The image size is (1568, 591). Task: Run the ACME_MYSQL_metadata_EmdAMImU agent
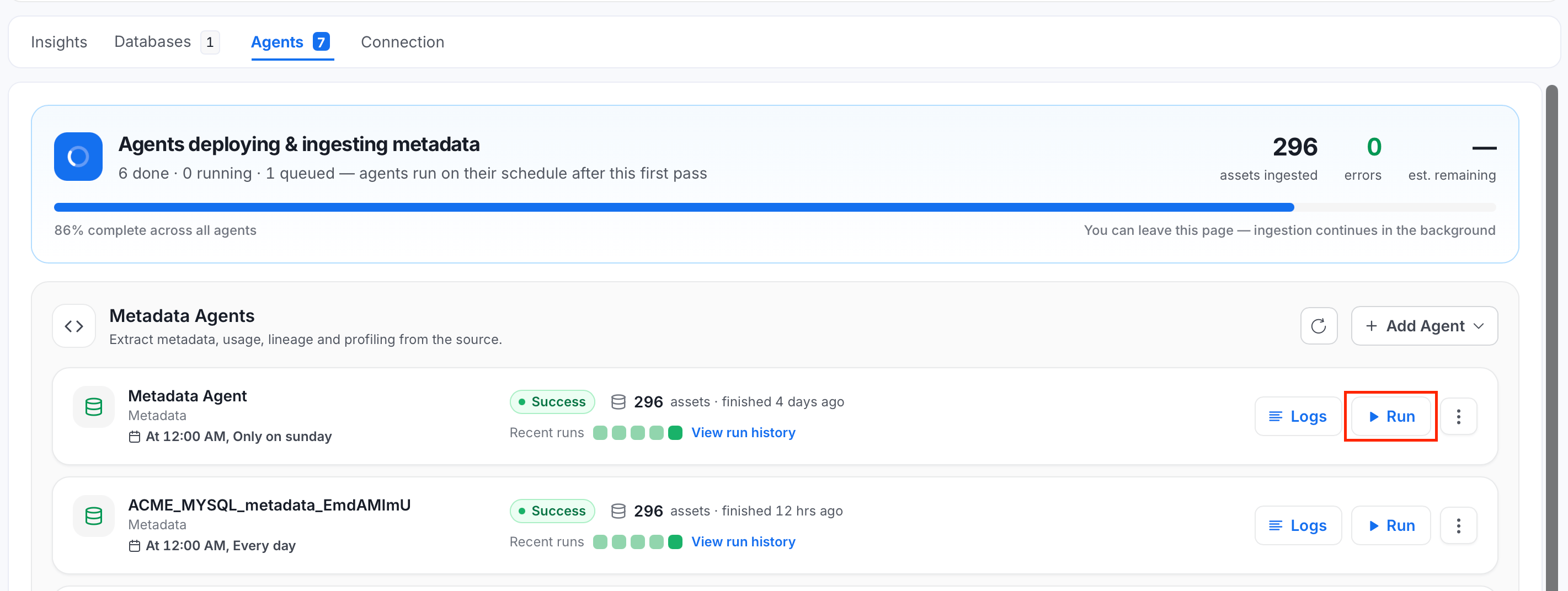tap(1391, 526)
